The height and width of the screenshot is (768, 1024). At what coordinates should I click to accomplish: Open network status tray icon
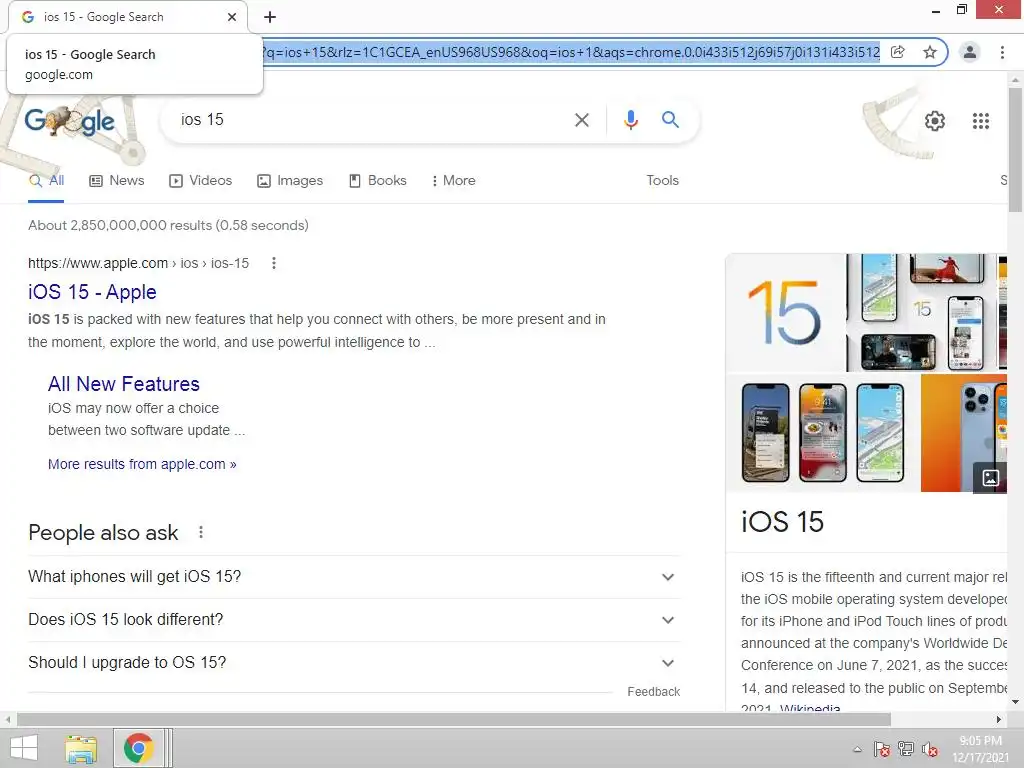[906, 749]
